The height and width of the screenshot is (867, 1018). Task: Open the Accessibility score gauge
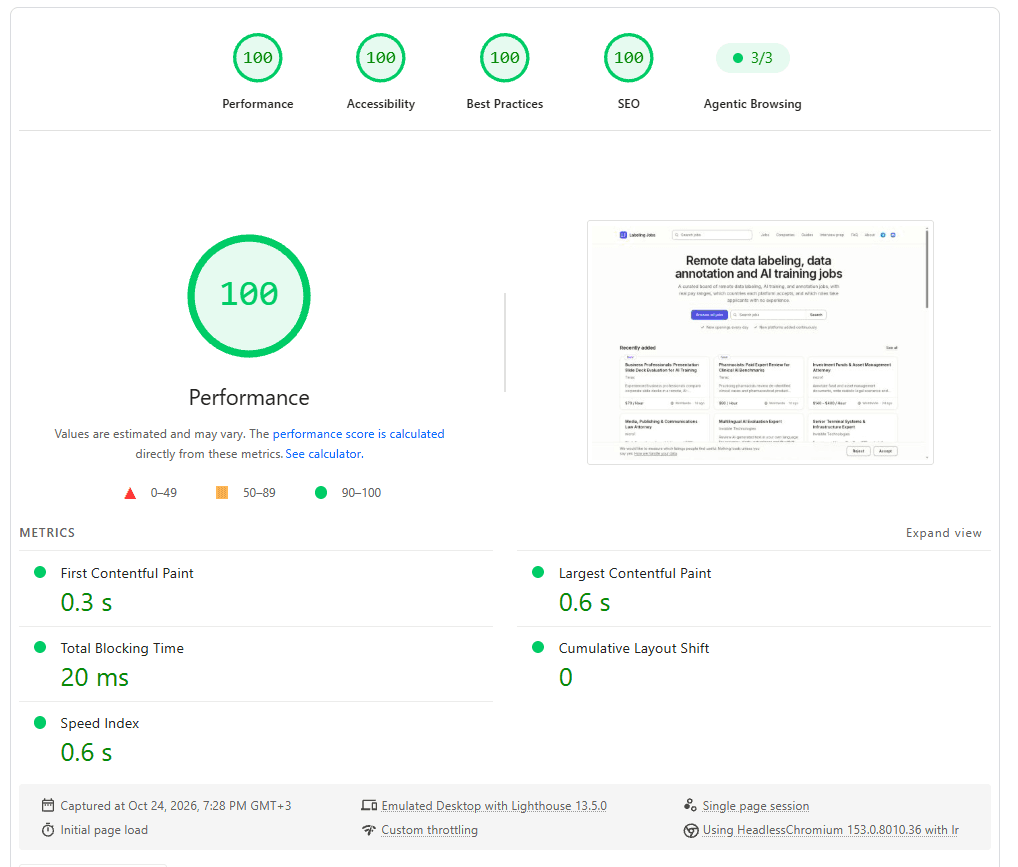380,58
